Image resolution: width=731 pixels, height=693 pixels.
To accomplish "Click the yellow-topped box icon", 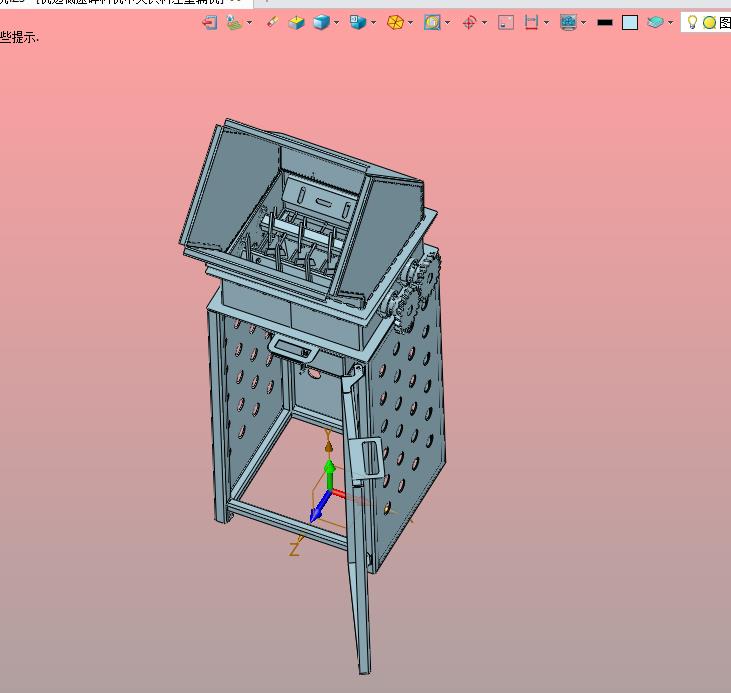I will (296, 22).
